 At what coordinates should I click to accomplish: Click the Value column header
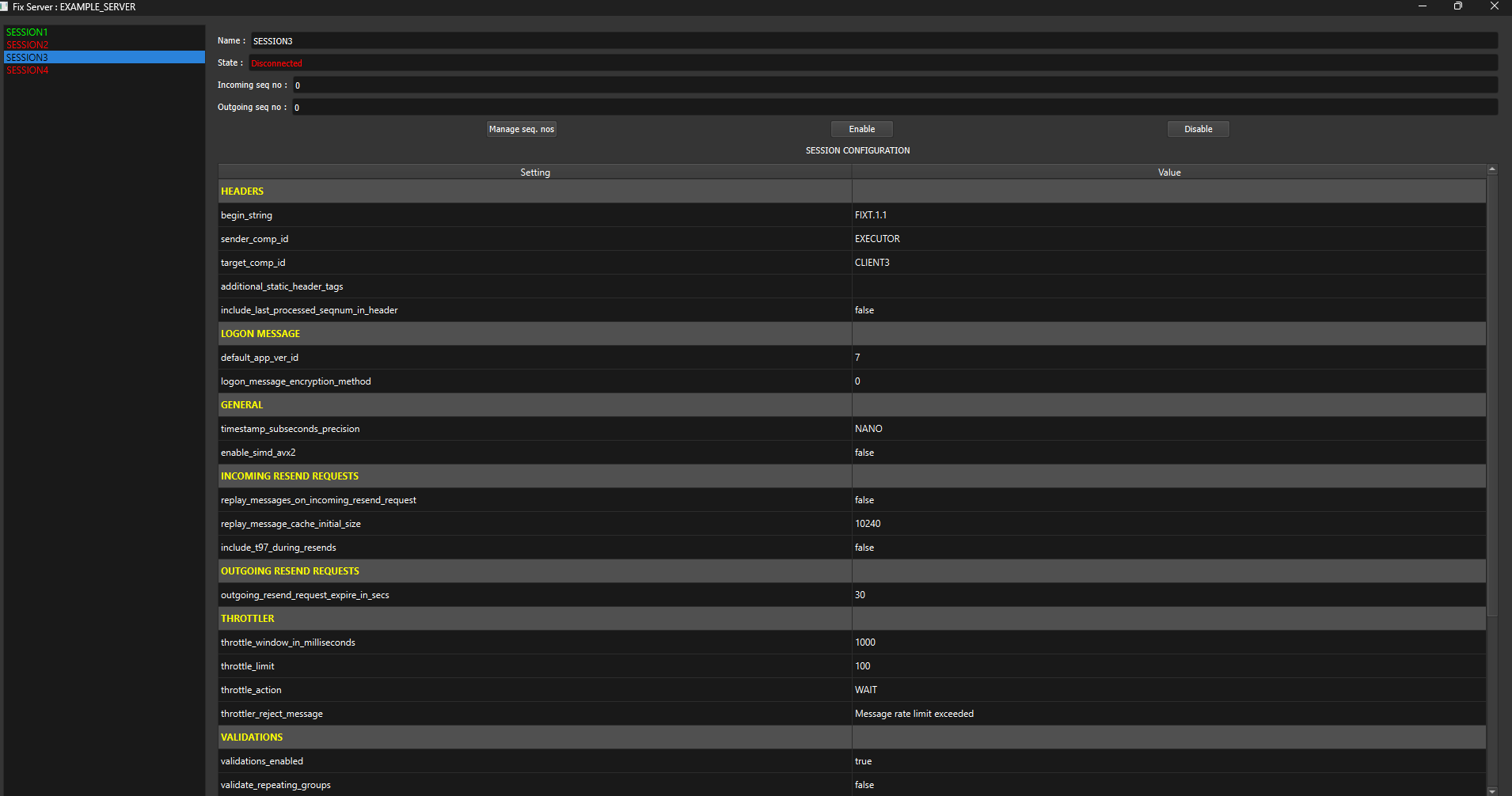pyautogui.click(x=1169, y=172)
